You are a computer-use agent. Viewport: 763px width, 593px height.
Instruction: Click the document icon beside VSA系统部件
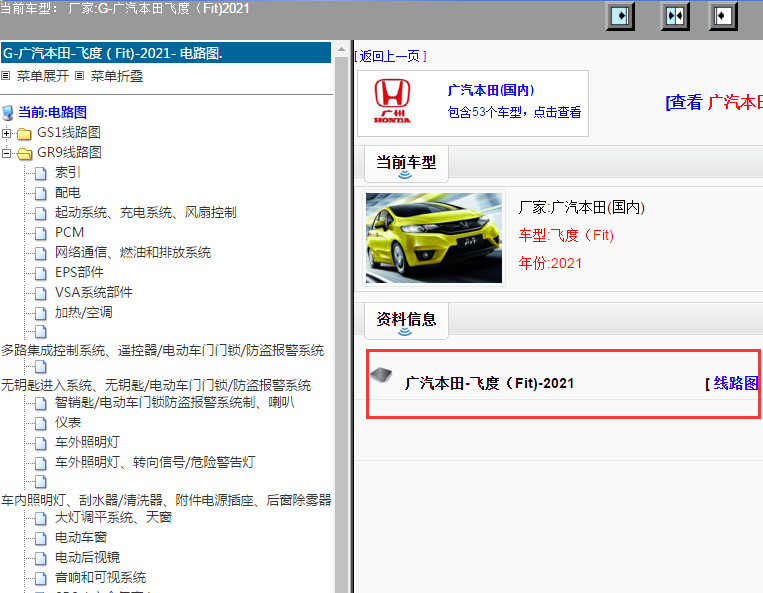(41, 293)
